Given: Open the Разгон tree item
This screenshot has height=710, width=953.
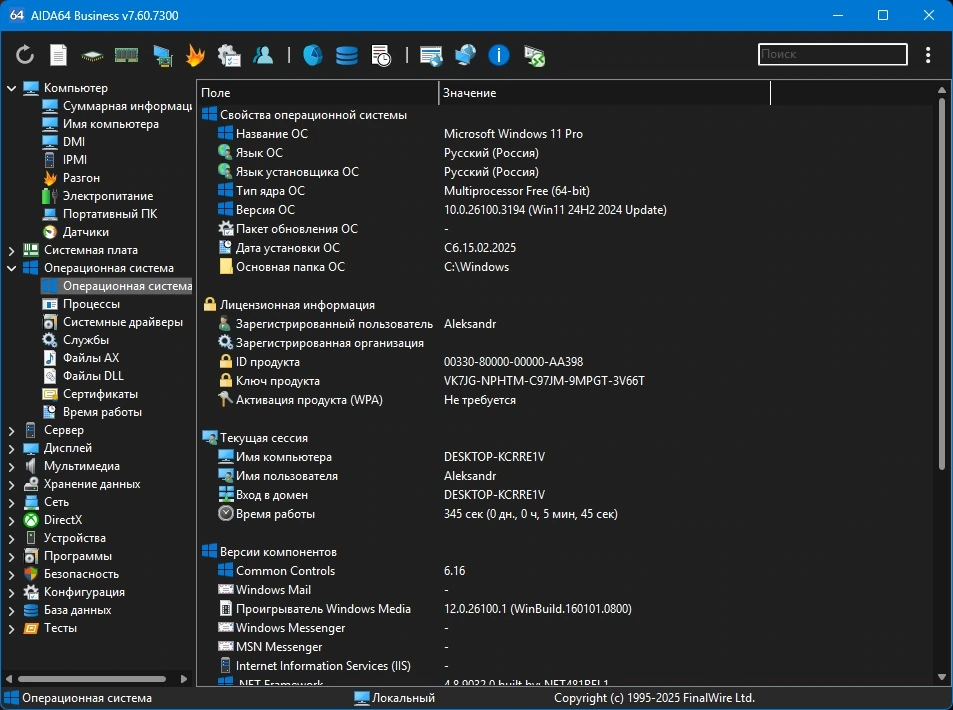Looking at the screenshot, I should coord(71,178).
